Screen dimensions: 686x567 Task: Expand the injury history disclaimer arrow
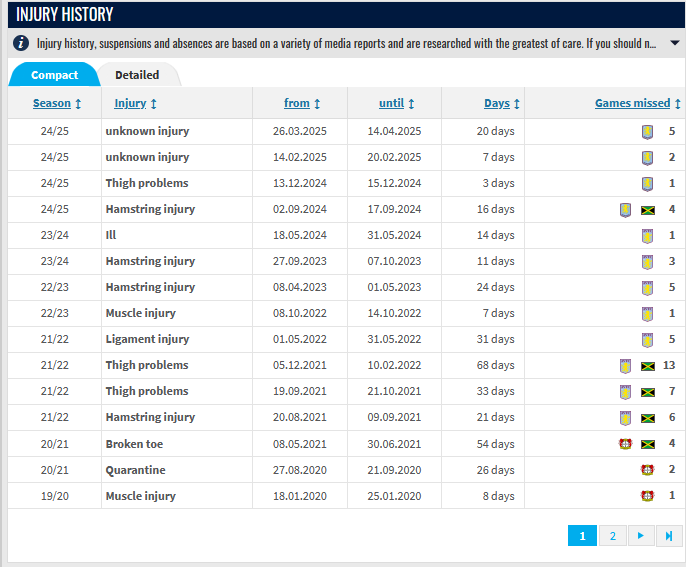pos(675,43)
